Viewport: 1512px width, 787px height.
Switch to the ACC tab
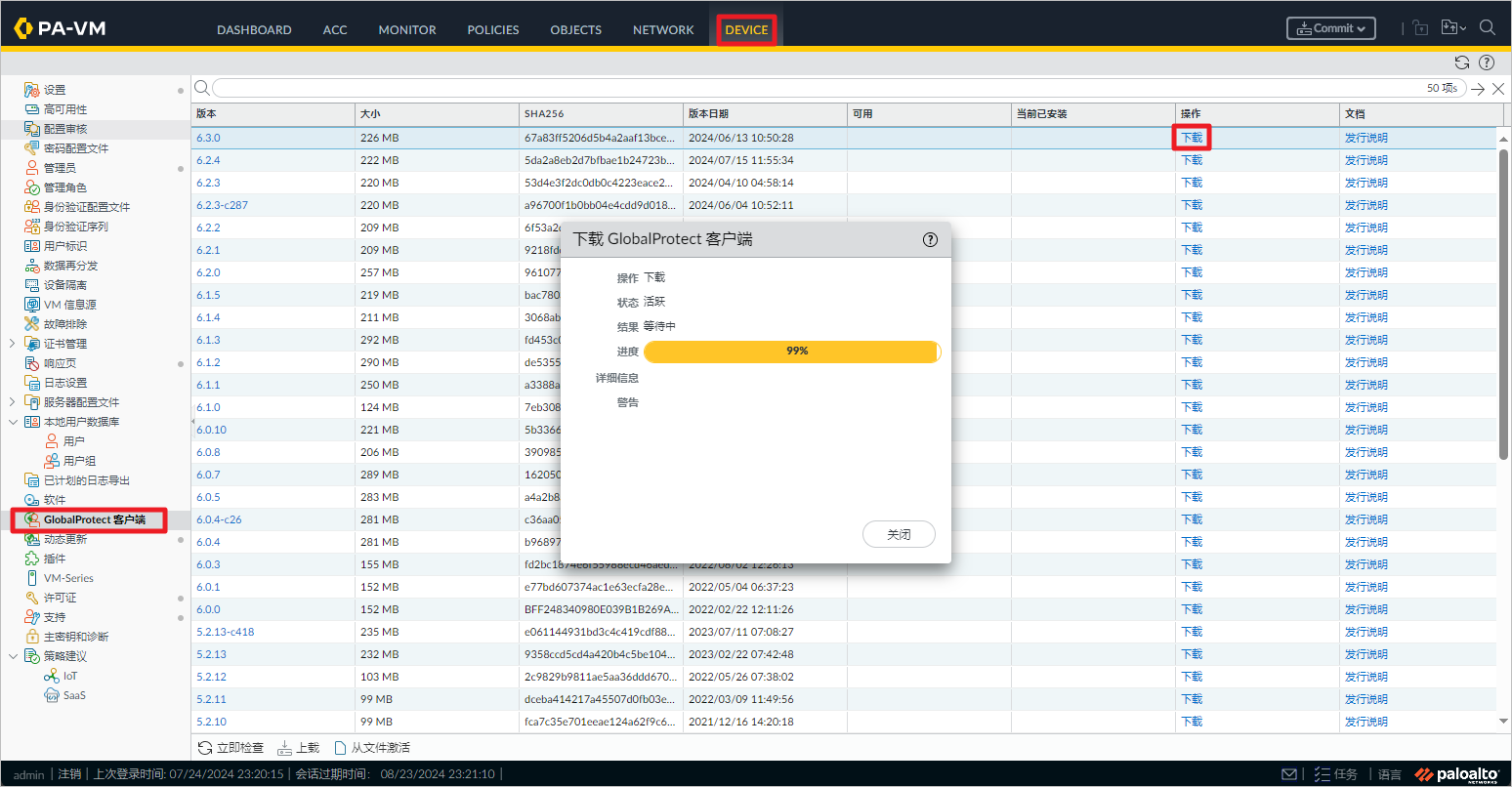[x=335, y=30]
